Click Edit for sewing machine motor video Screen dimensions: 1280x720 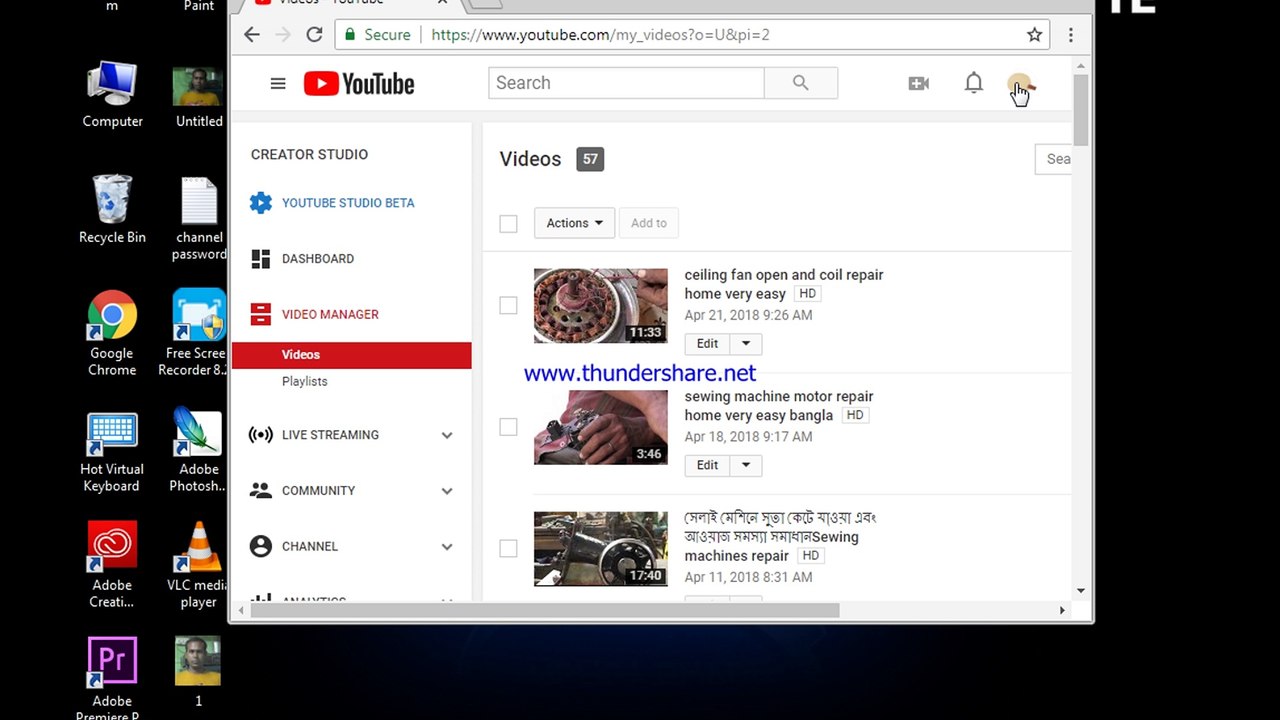pyautogui.click(x=707, y=465)
